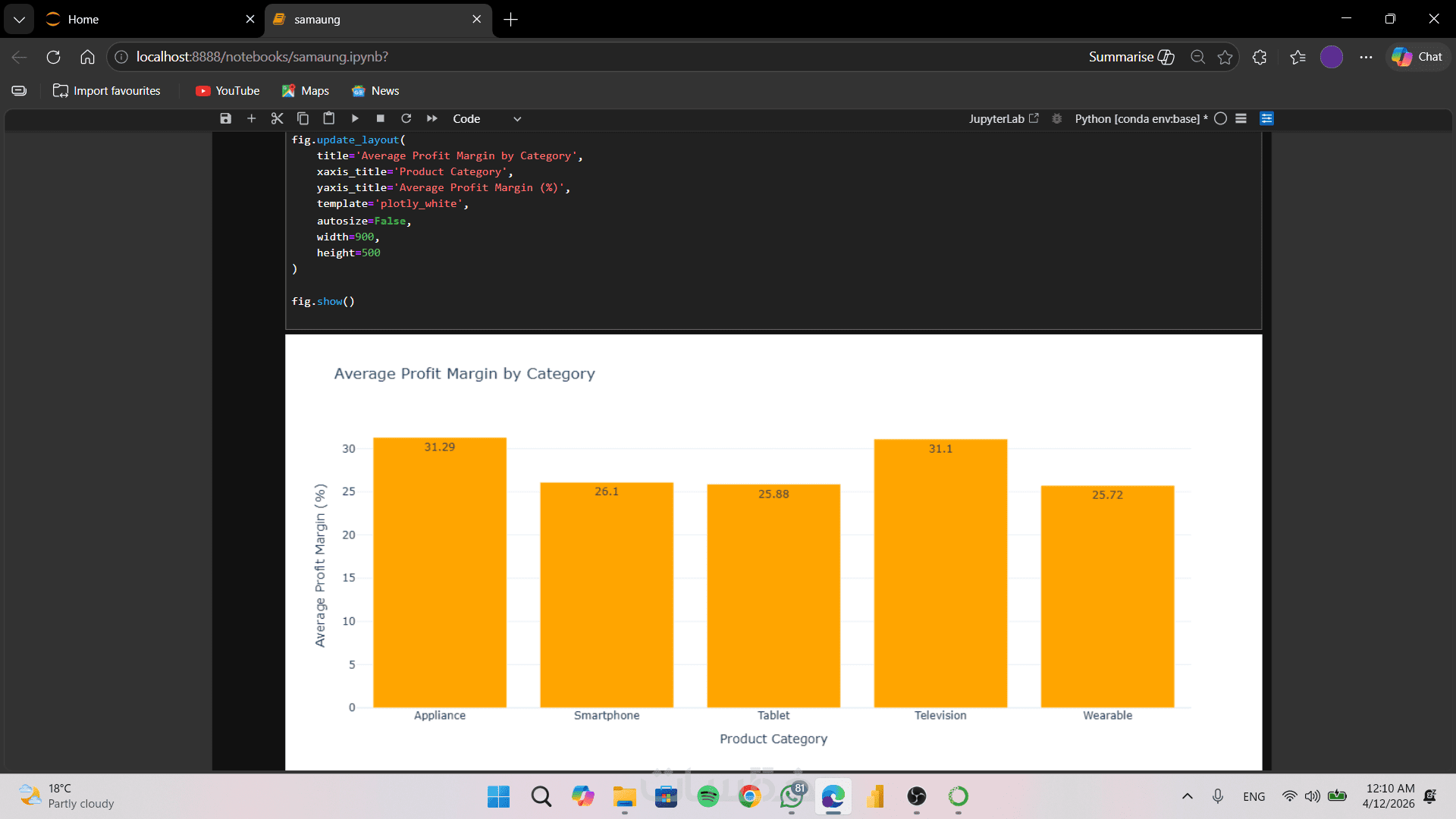
Task: Run the current cell
Action: point(355,118)
